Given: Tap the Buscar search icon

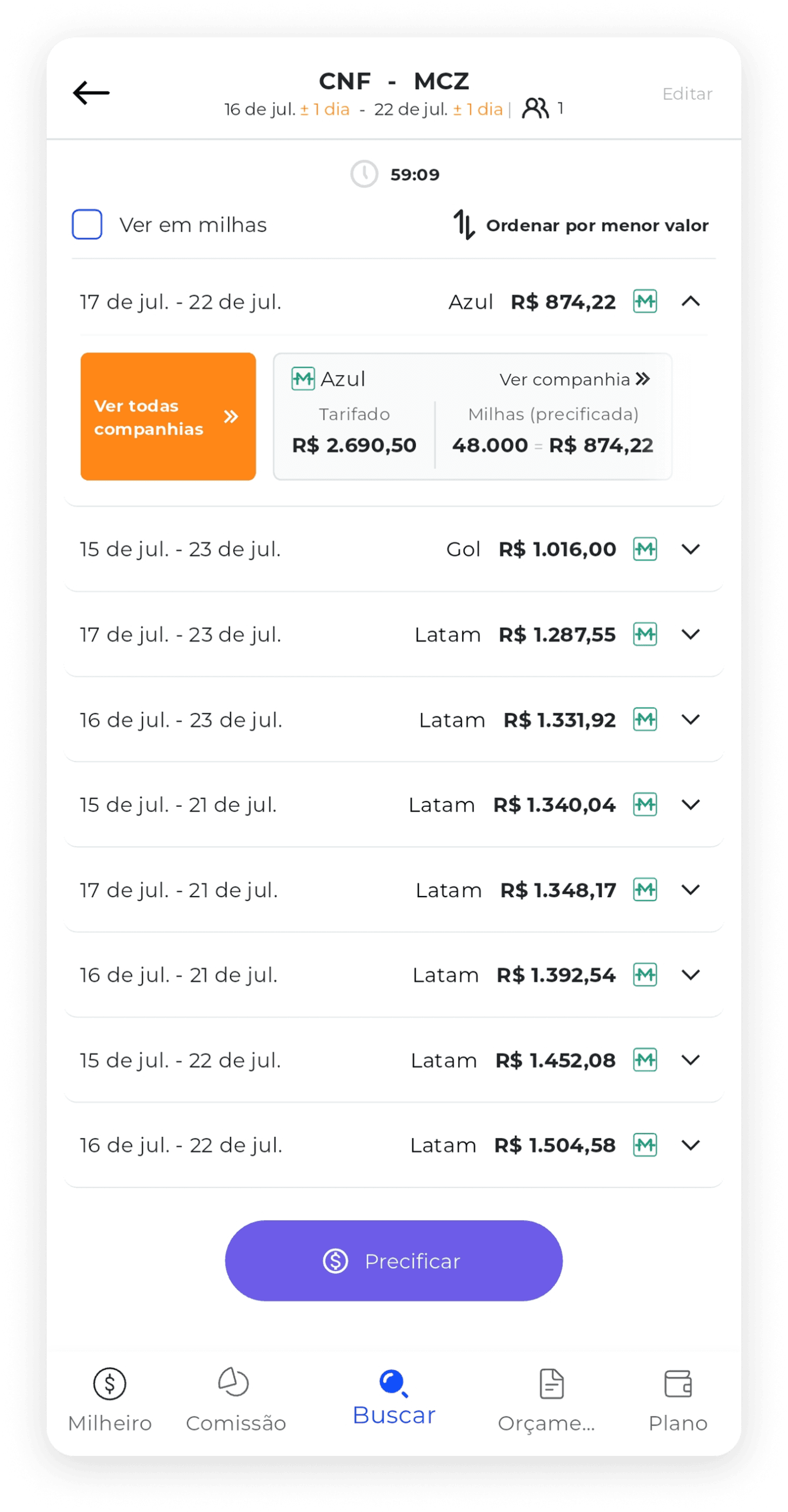Looking at the screenshot, I should coord(393,1384).
